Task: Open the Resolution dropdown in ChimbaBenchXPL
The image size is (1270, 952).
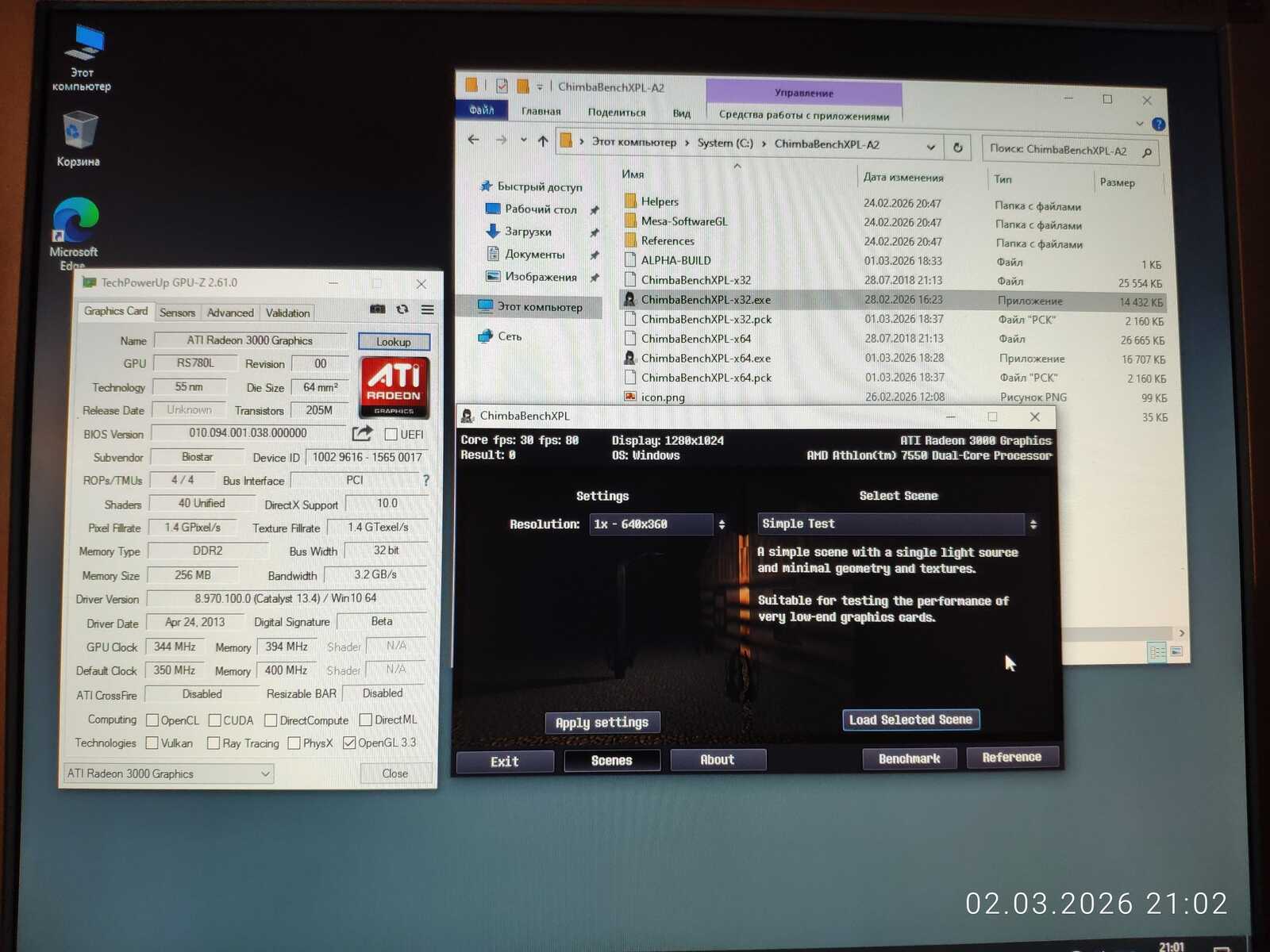Action: (x=658, y=524)
